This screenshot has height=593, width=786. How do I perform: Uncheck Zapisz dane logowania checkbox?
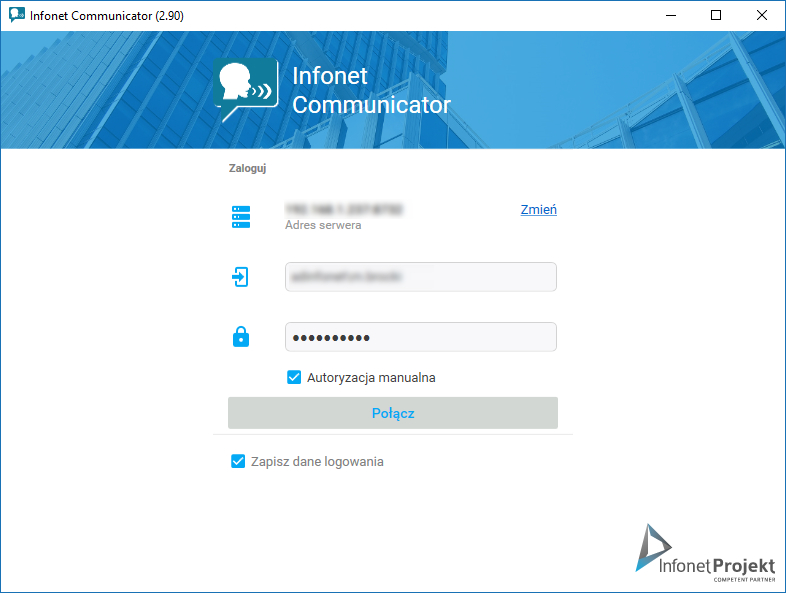coord(238,461)
